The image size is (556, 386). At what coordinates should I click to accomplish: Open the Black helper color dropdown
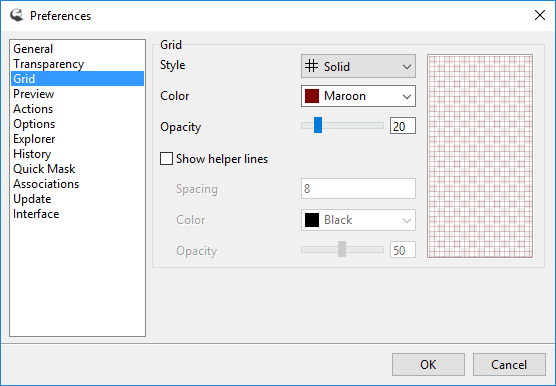click(x=358, y=220)
